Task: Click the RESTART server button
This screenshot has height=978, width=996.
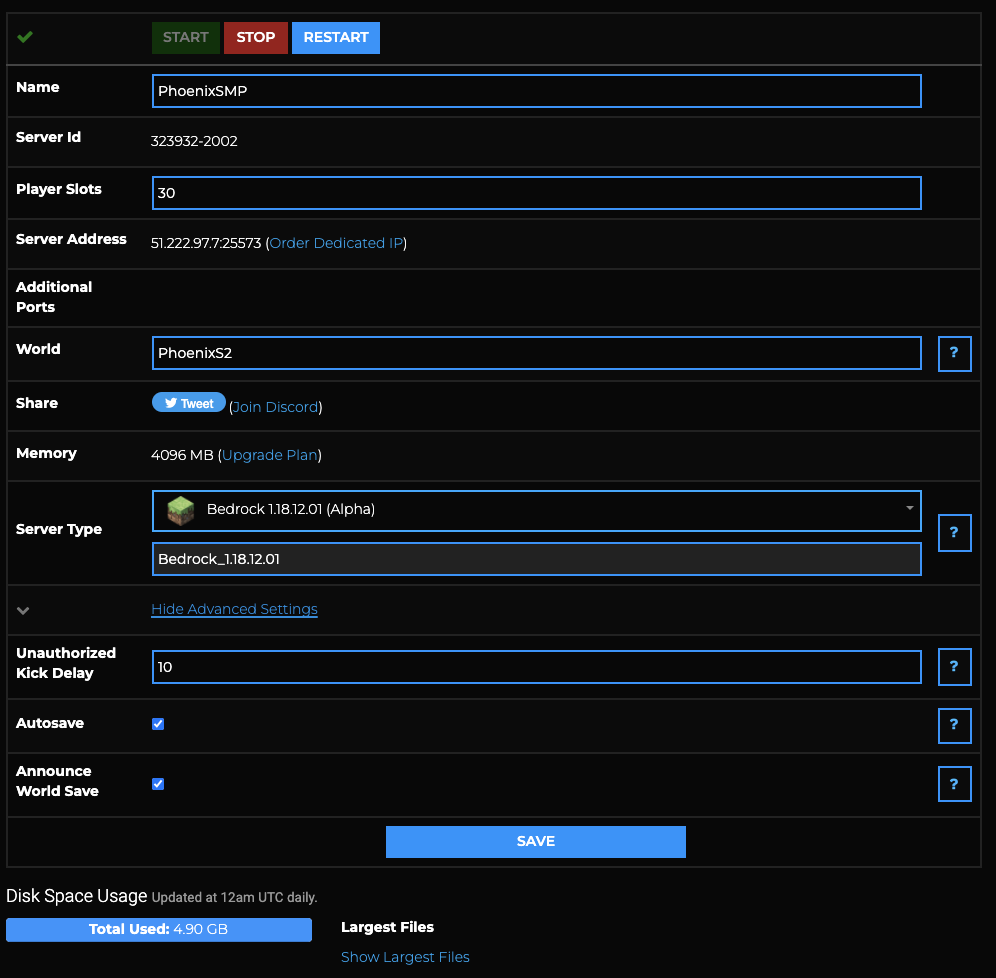Action: click(x=335, y=37)
